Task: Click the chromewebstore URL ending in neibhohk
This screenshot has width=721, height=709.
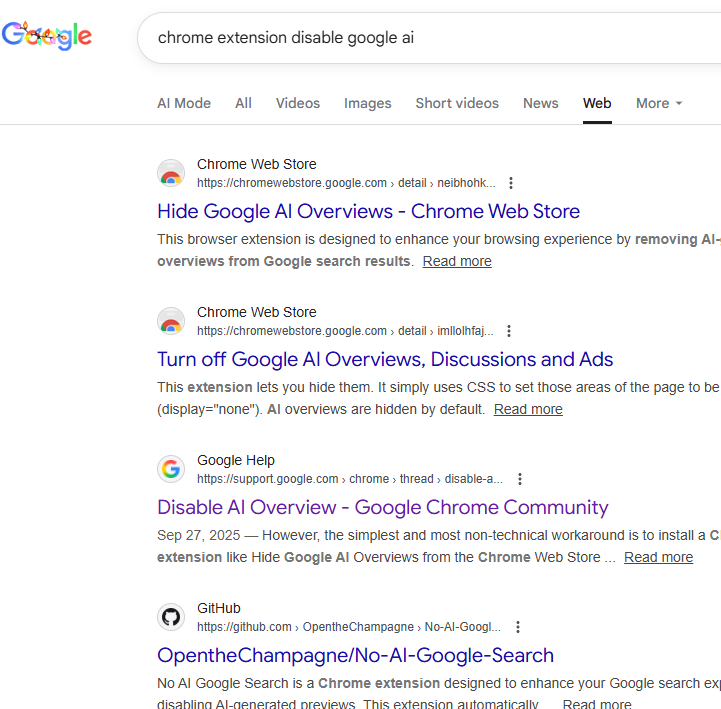Action: coord(346,183)
